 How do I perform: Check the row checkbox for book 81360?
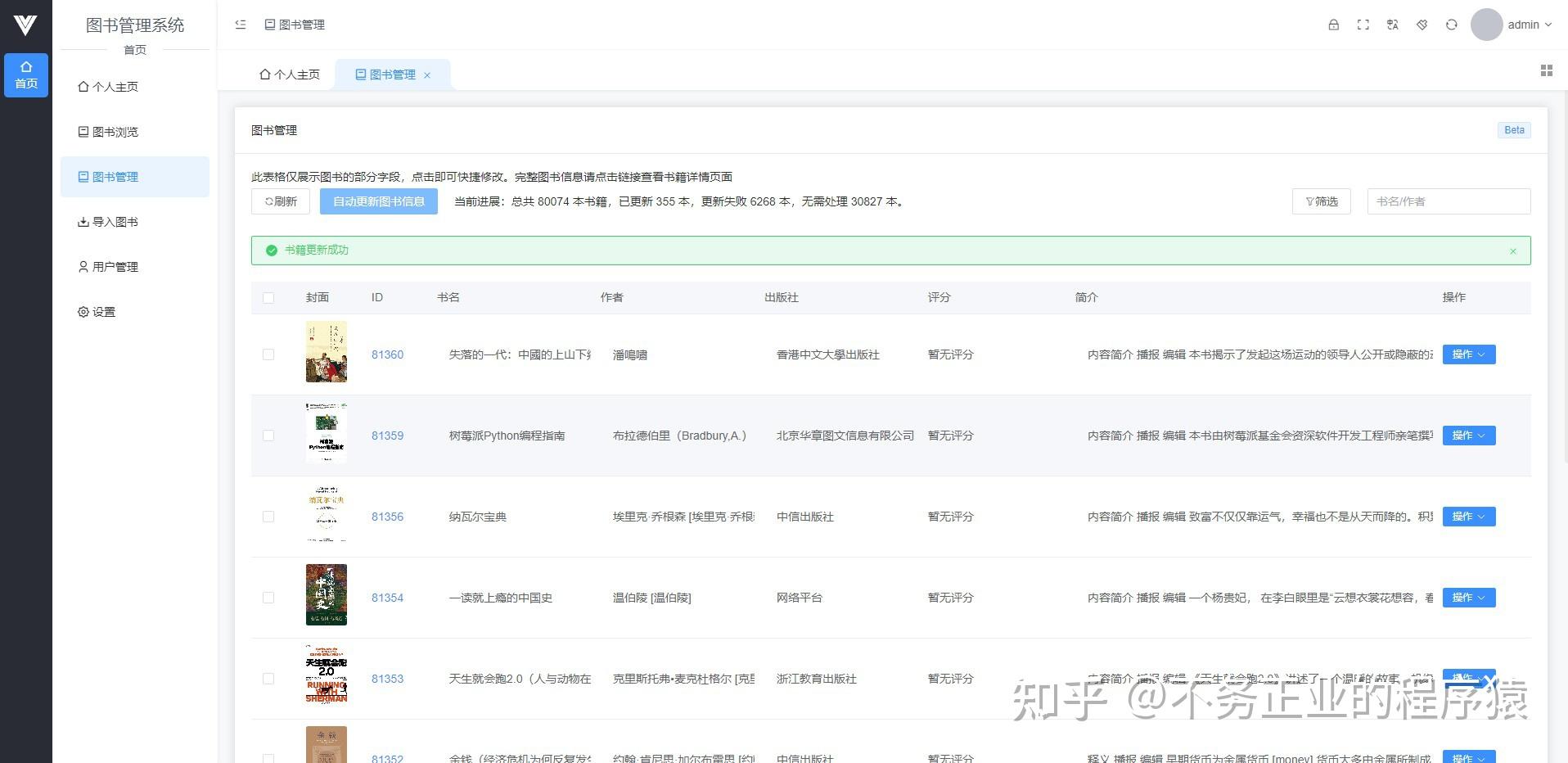point(268,354)
